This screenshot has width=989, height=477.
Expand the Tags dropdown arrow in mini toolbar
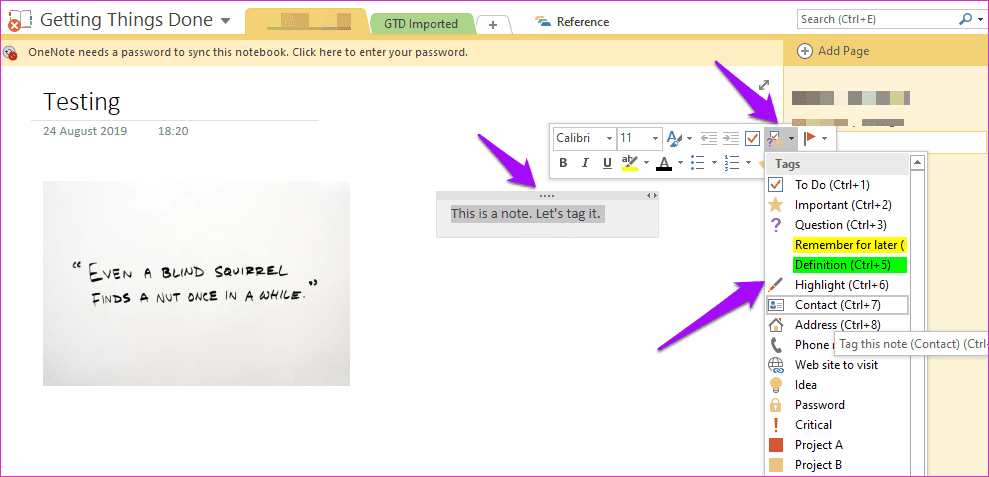tap(791, 138)
